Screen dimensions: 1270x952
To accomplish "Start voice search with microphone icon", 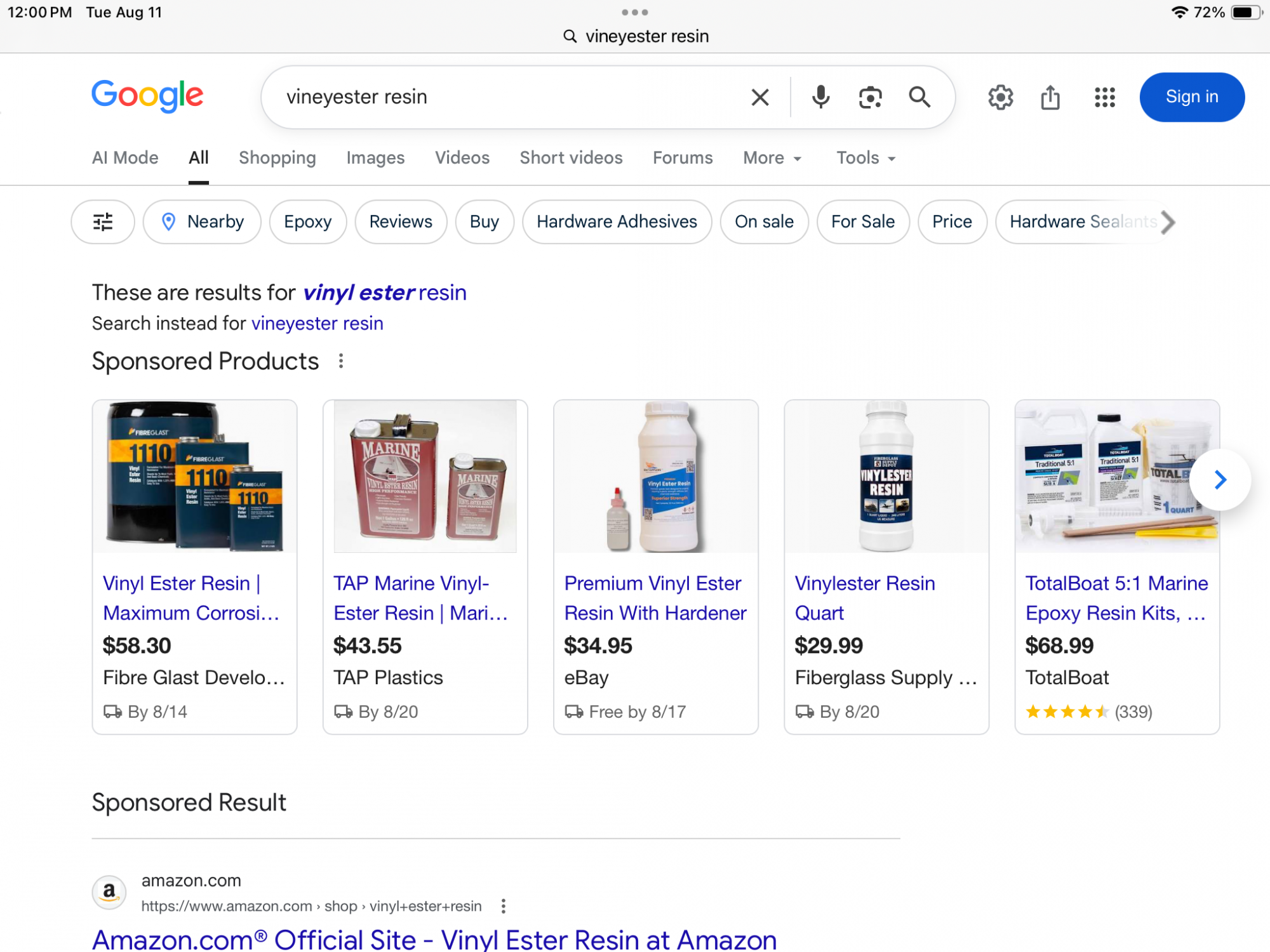I will tap(820, 97).
